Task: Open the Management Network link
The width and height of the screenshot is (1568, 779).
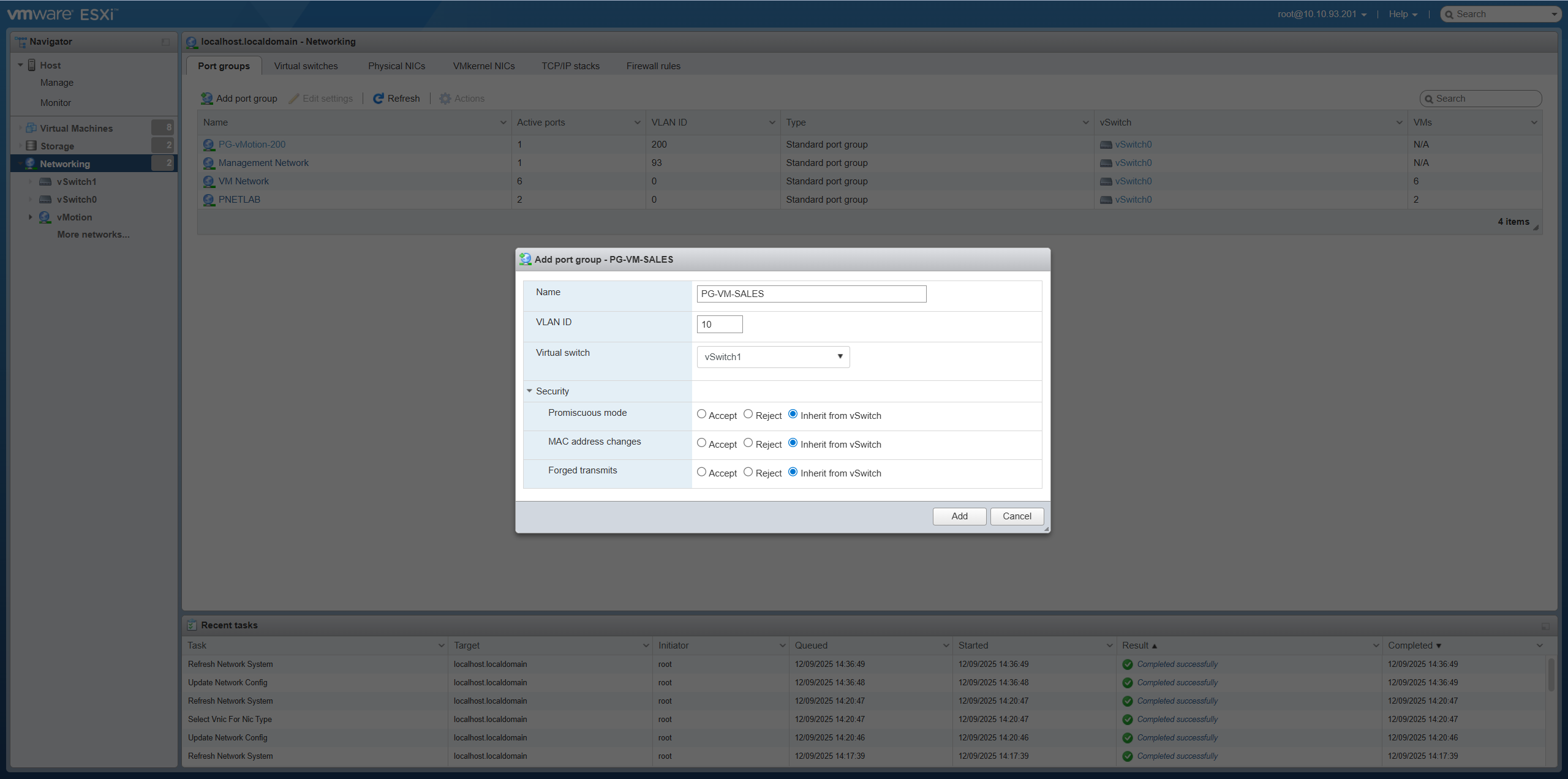Action: (x=264, y=162)
